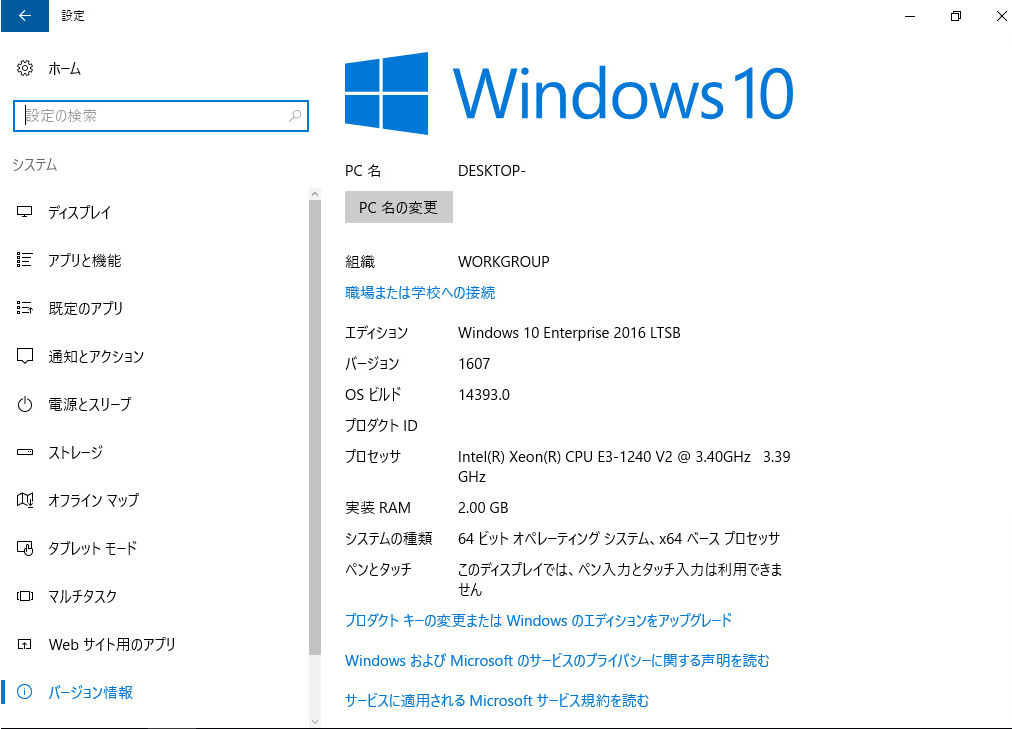Click the Default apps icon
The width and height of the screenshot is (1012, 729).
click(x=25, y=309)
